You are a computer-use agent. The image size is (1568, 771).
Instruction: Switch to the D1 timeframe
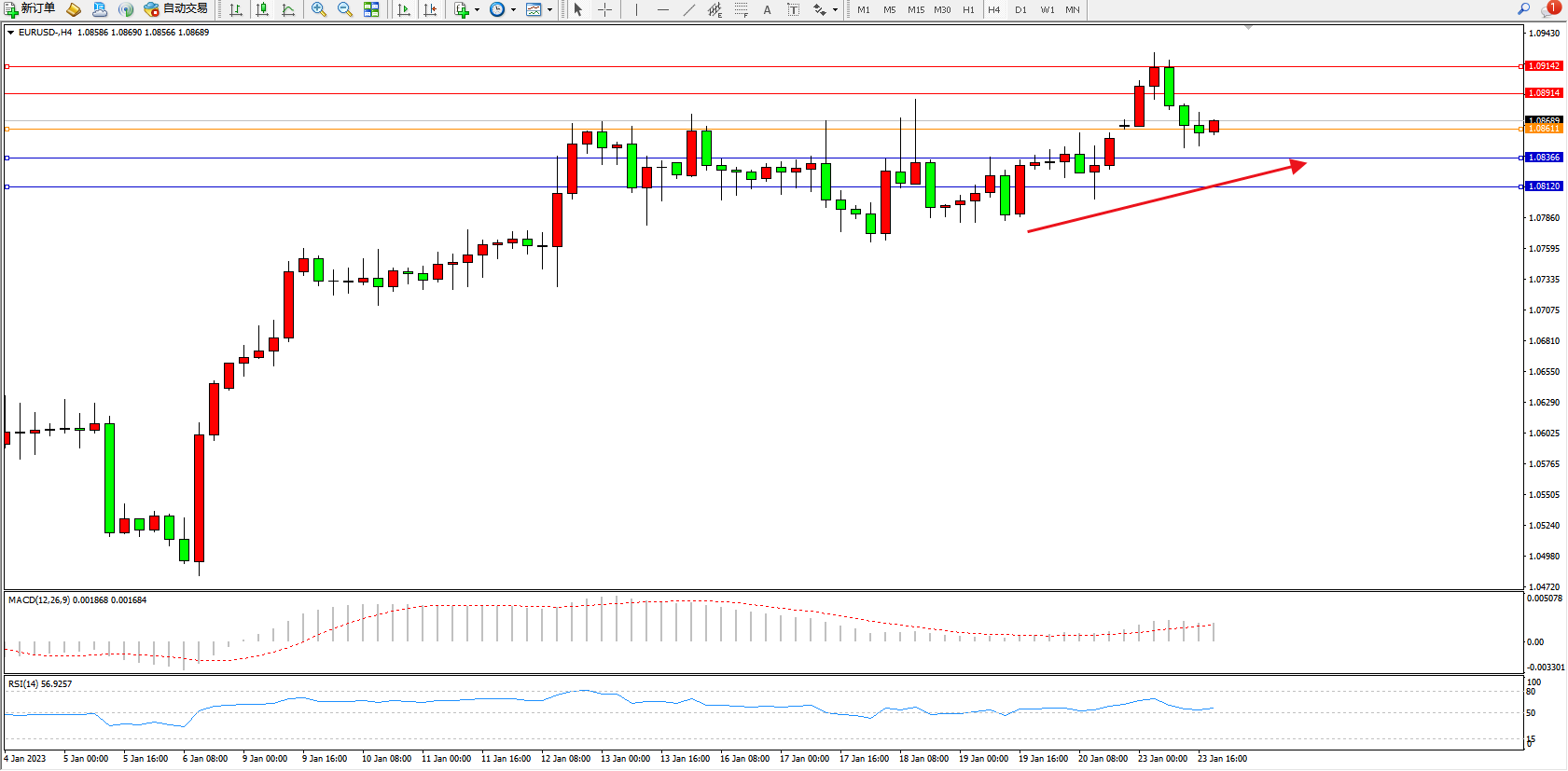pos(1020,9)
